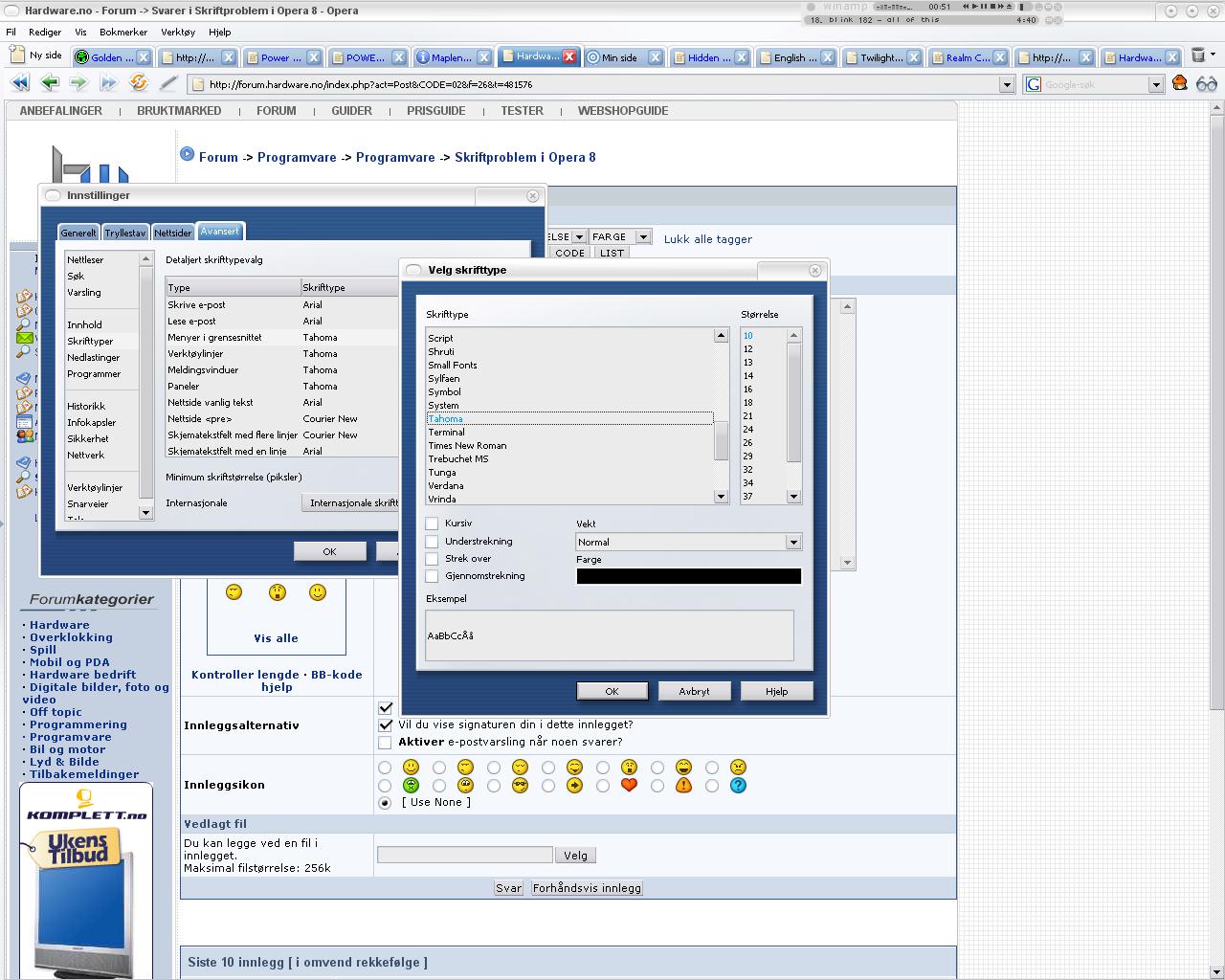Open Lukk alle tagger link
The height and width of the screenshot is (980, 1225).
click(708, 239)
